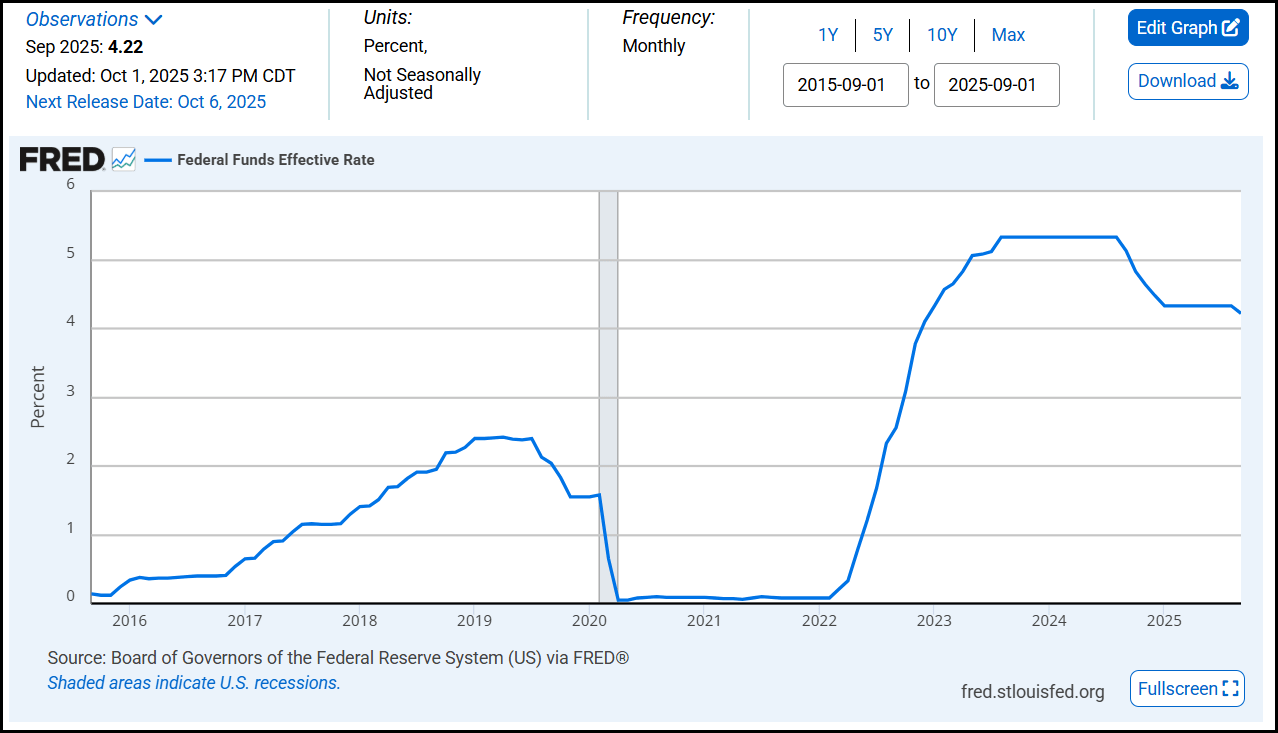
Task: Open fullscreen view of the graph
Action: pyautogui.click(x=1187, y=688)
